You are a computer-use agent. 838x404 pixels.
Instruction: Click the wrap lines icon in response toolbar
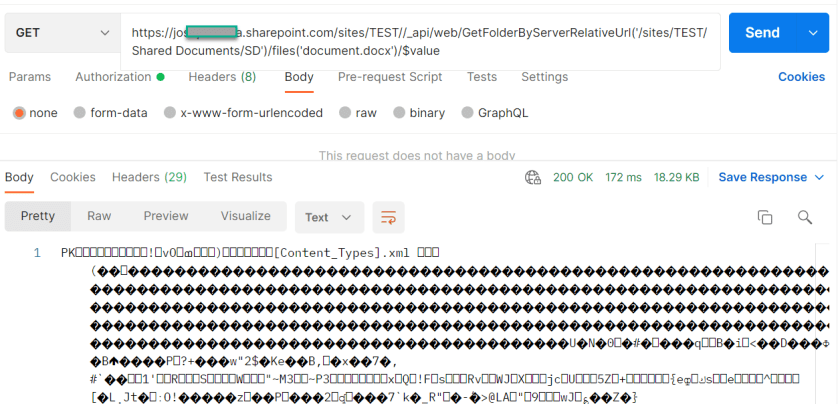coord(387,217)
